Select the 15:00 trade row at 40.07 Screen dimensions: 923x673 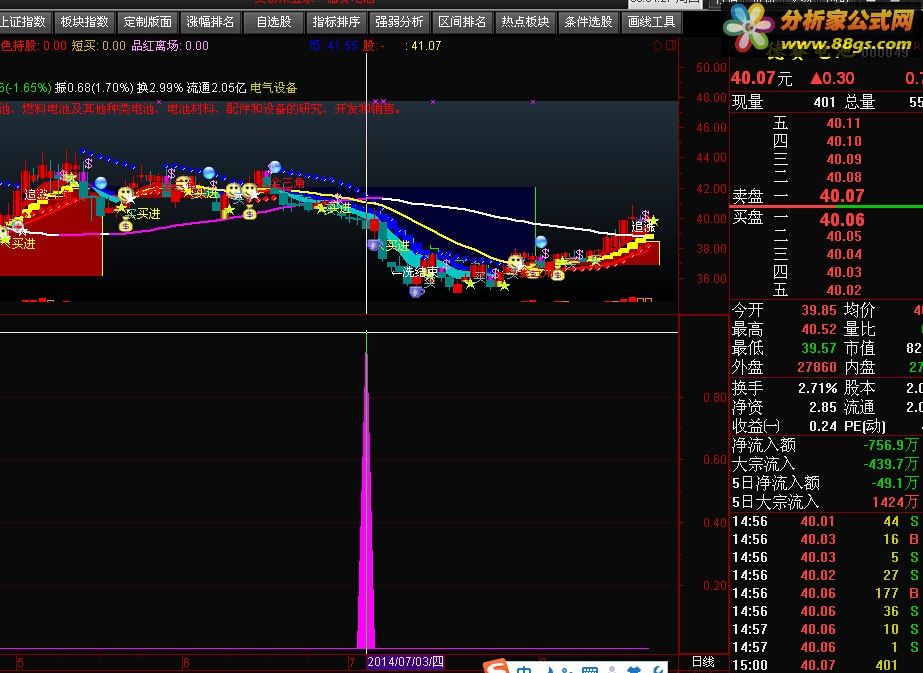pyautogui.click(x=825, y=665)
